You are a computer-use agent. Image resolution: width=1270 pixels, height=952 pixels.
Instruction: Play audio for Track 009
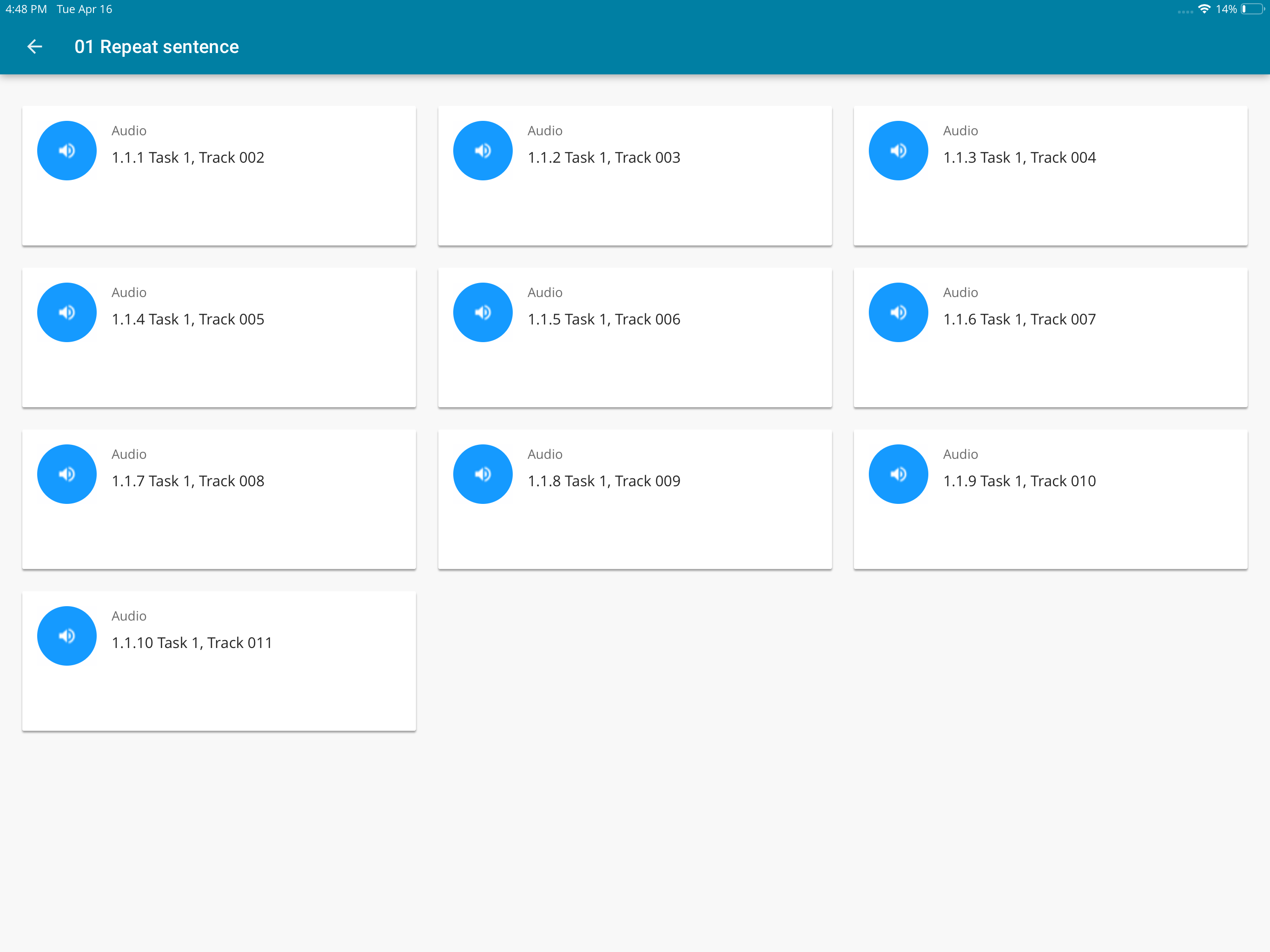click(x=483, y=474)
